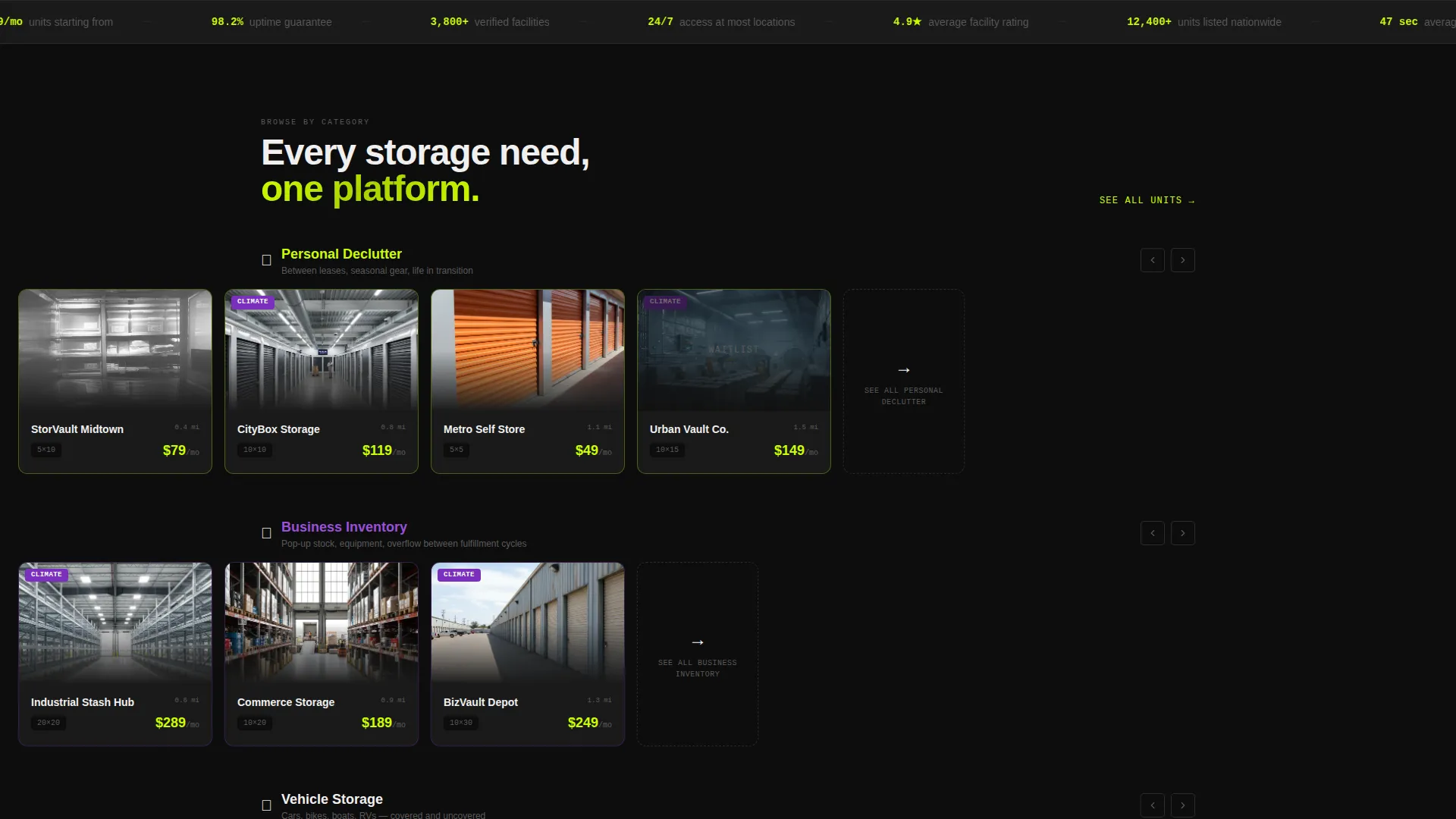
Task: Click the BROWSE BY CATEGORY label
Action: click(x=315, y=122)
